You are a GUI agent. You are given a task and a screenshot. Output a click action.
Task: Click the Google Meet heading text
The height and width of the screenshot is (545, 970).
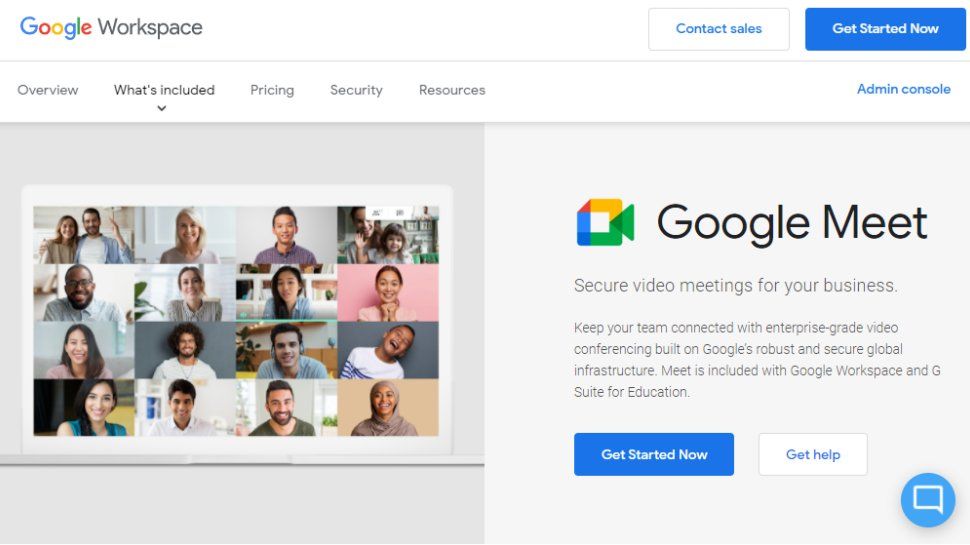pos(792,222)
